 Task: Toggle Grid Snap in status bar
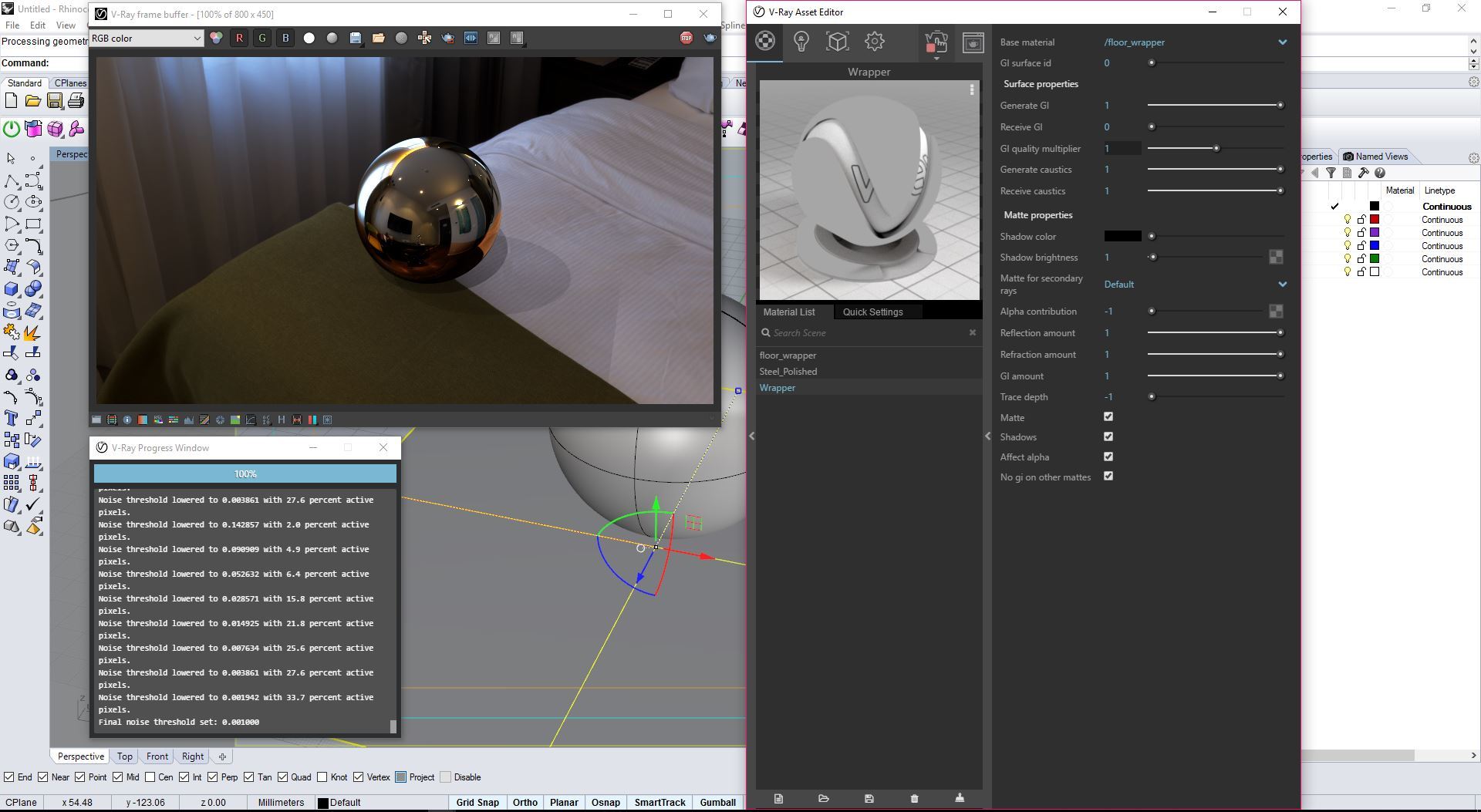[477, 803]
